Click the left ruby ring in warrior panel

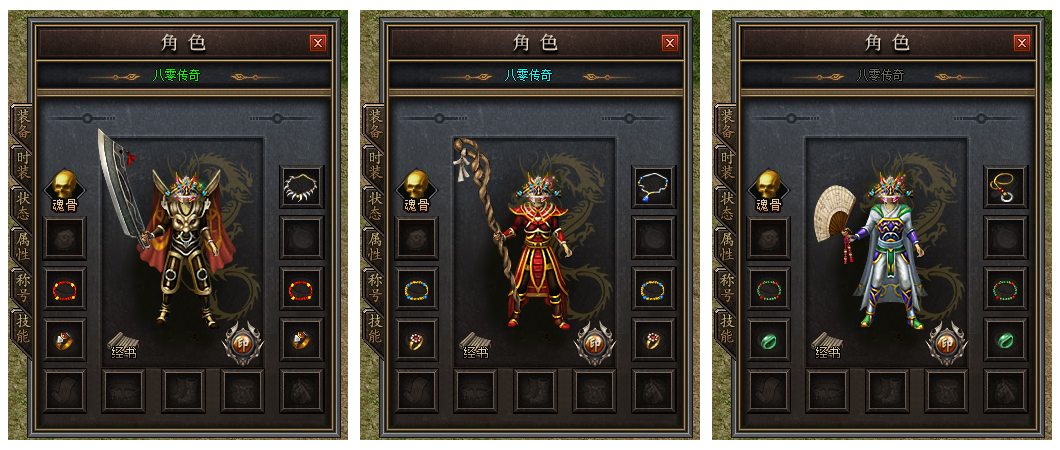[65, 340]
